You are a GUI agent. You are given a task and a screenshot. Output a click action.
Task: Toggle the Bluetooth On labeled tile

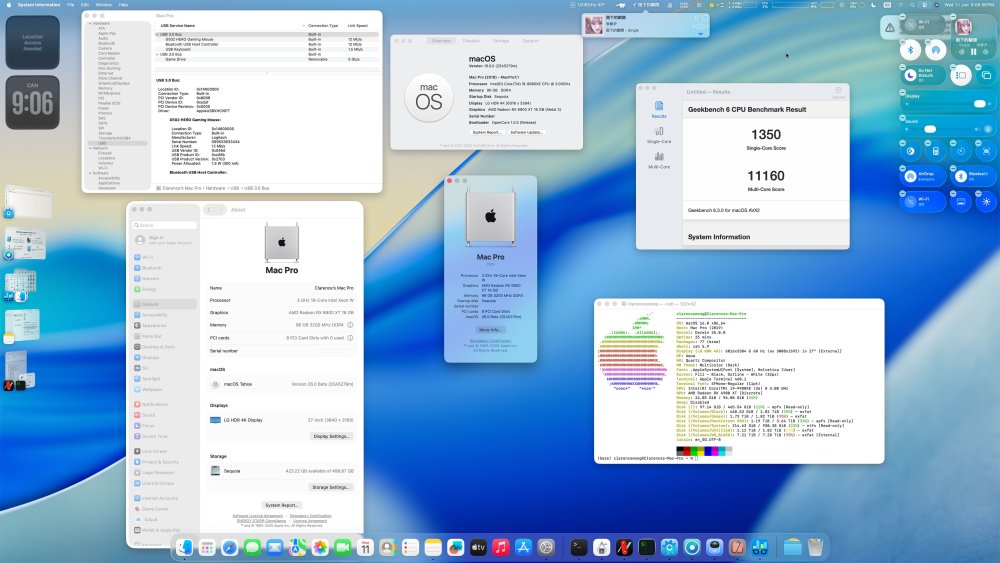pyautogui.click(x=973, y=176)
